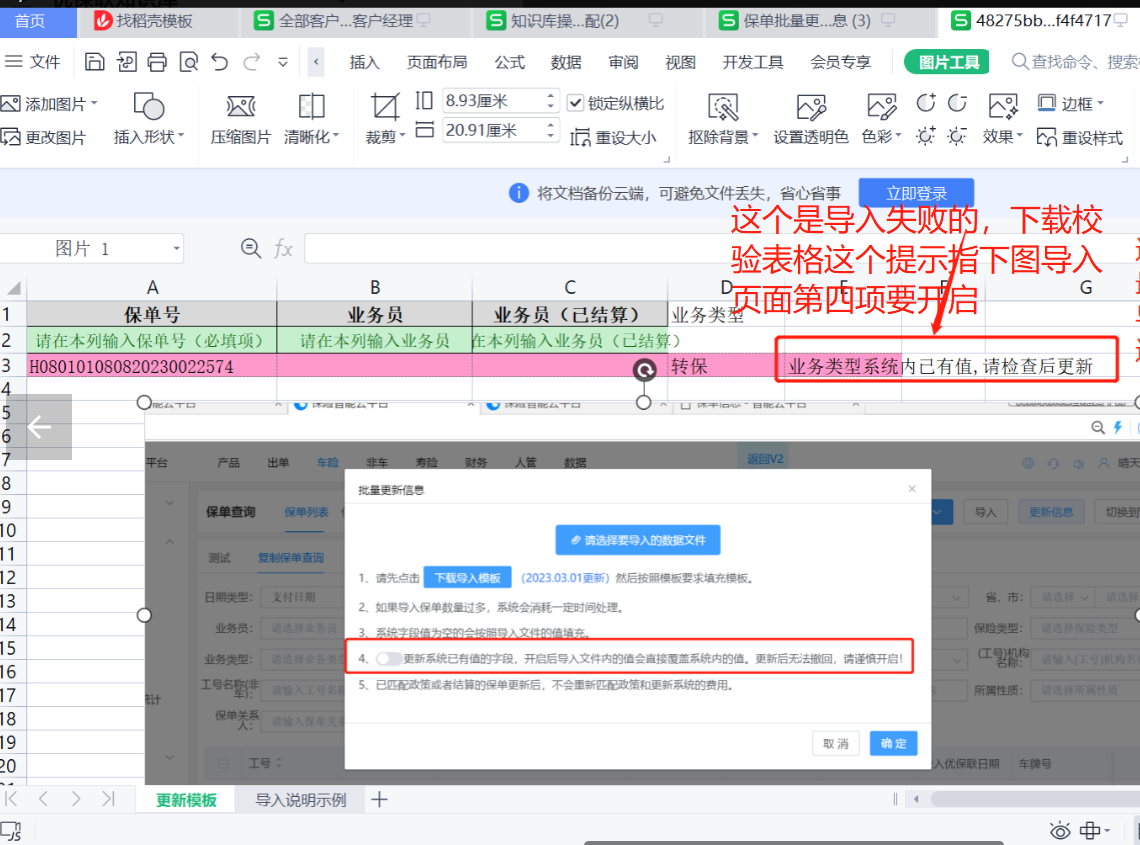This screenshot has width=1140, height=845.
Task: Click the info icon in backup banner
Action: 518,193
